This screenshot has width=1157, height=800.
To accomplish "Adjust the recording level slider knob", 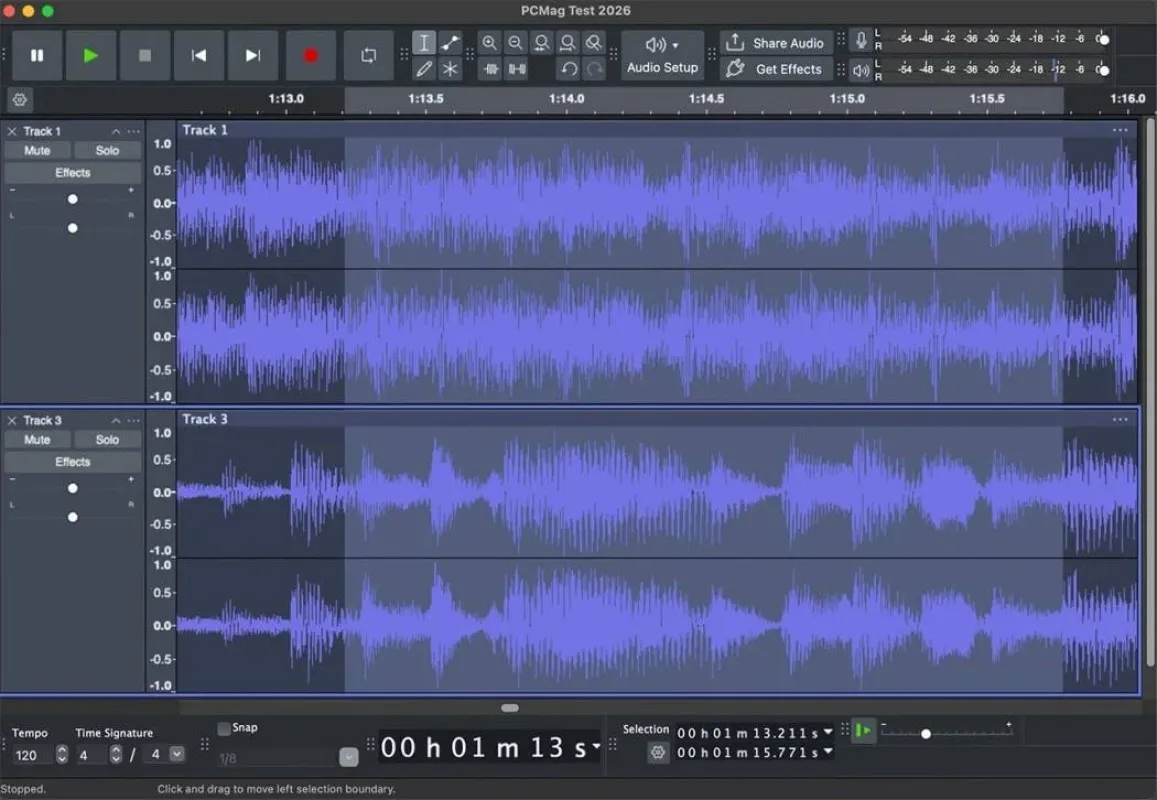I will point(1103,39).
